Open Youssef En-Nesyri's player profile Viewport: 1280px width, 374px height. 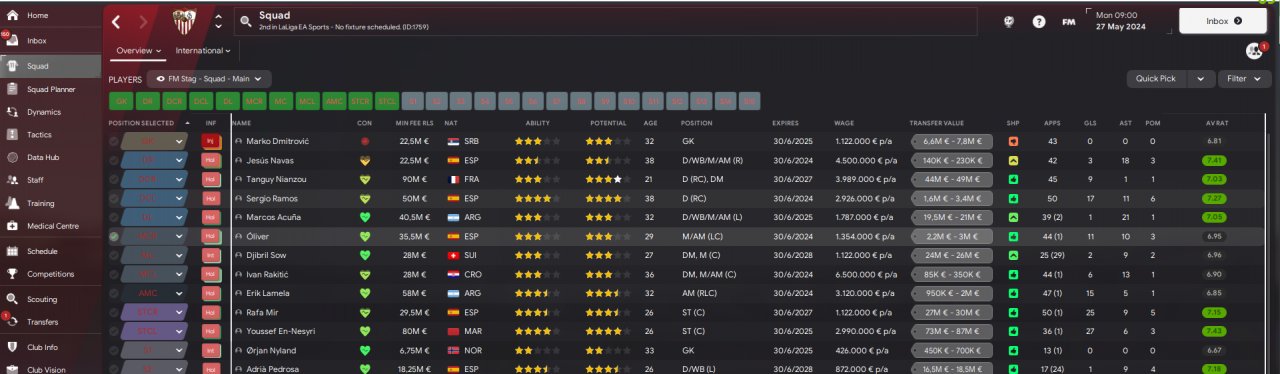tap(281, 331)
